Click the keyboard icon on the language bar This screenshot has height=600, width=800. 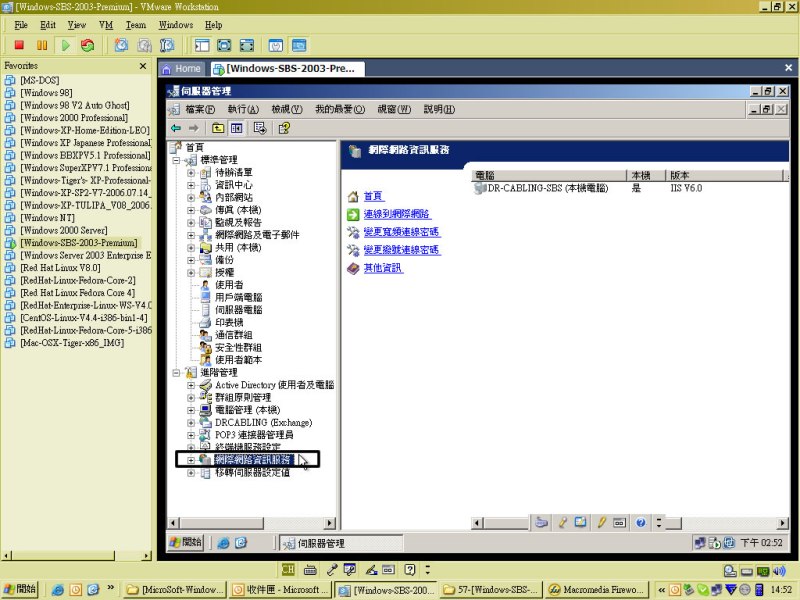point(310,569)
